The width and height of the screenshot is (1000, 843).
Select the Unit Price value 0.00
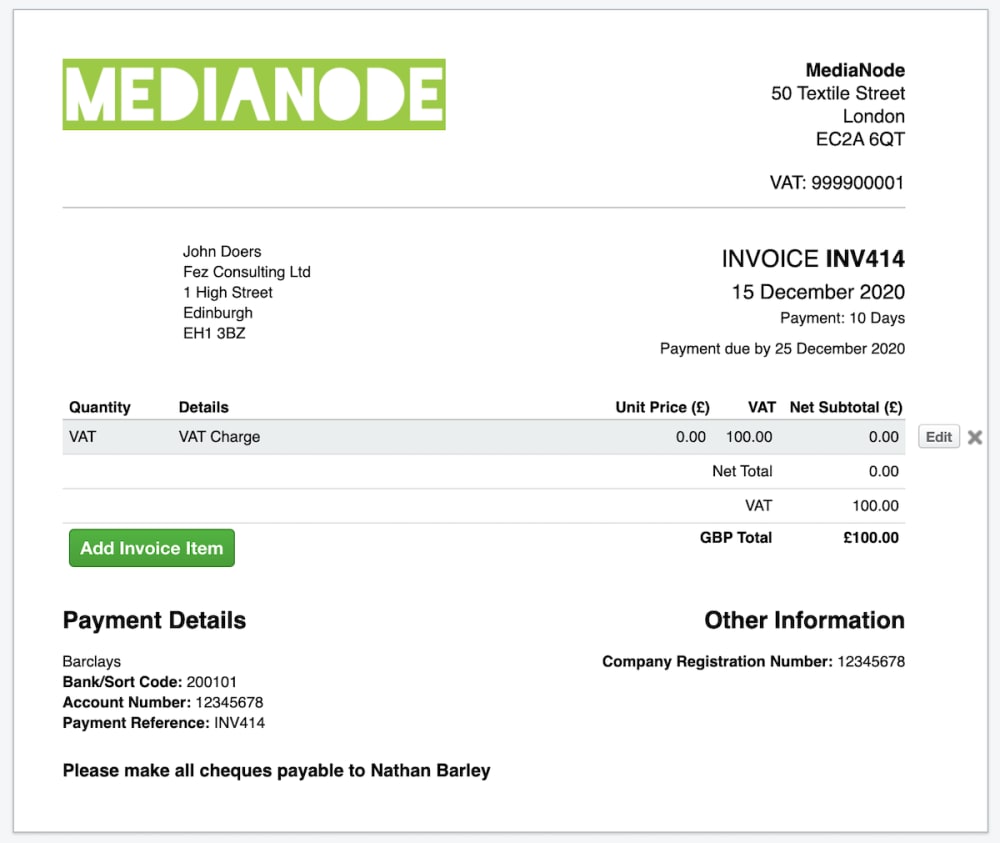coord(688,436)
